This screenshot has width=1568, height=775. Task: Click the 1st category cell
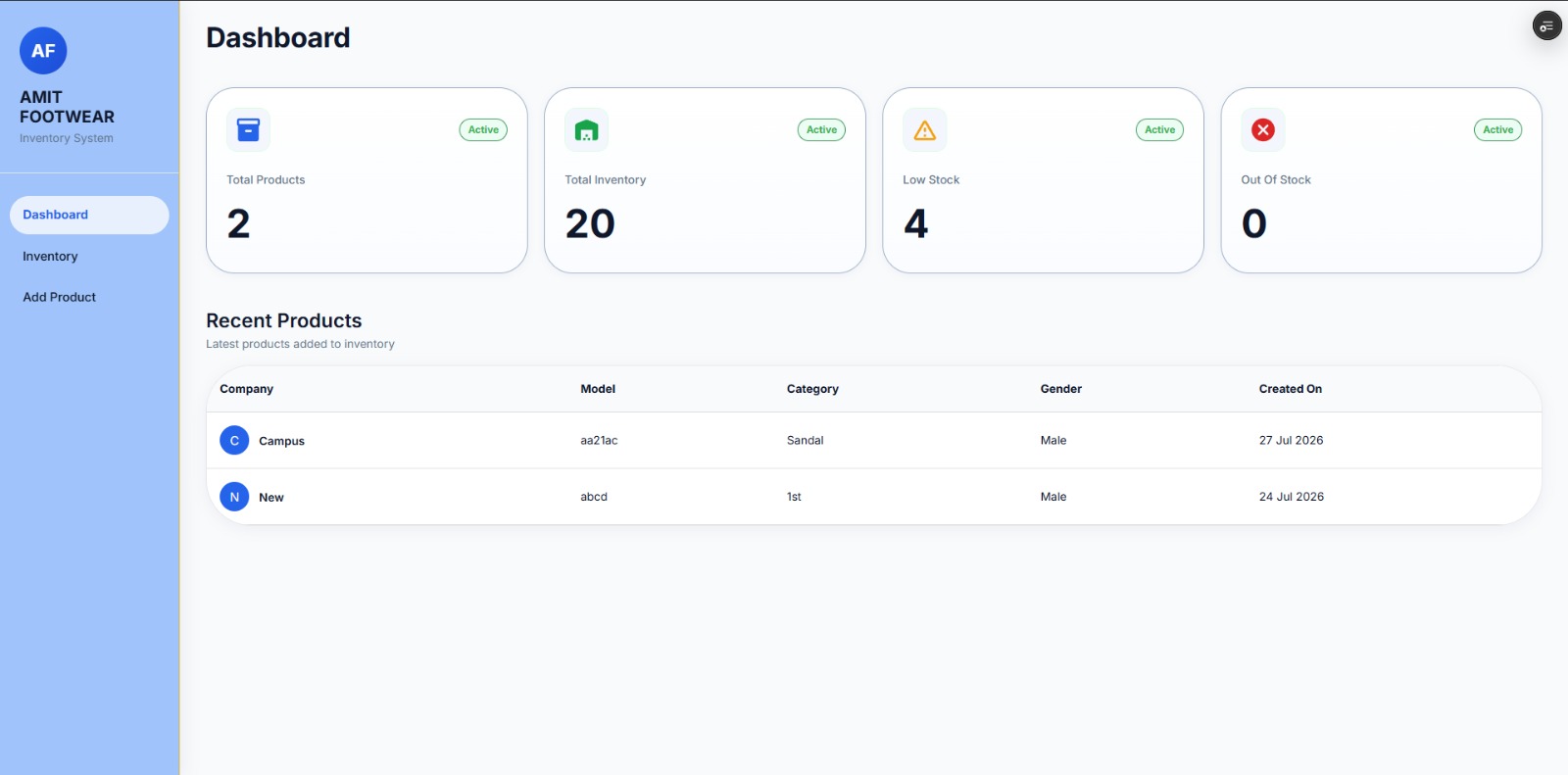[x=794, y=497]
